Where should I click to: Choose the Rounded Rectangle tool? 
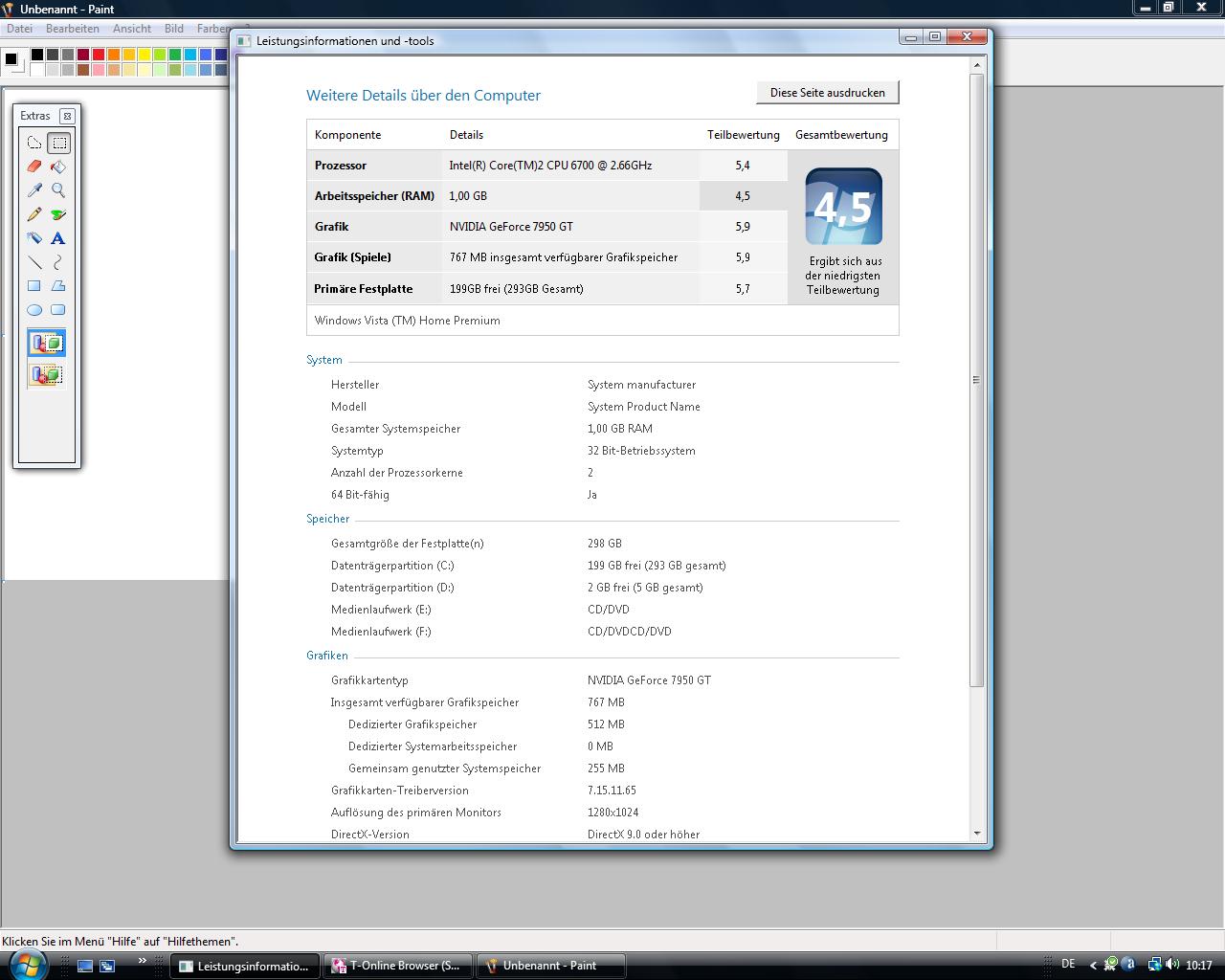coord(58,310)
